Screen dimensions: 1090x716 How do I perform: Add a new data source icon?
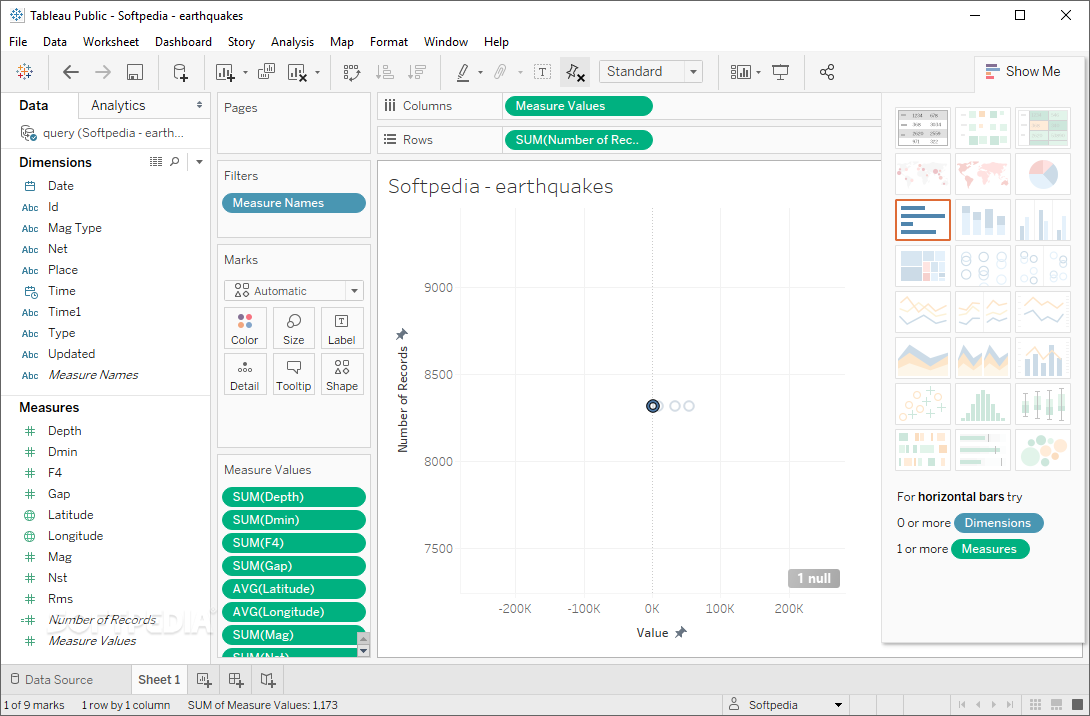pos(181,72)
